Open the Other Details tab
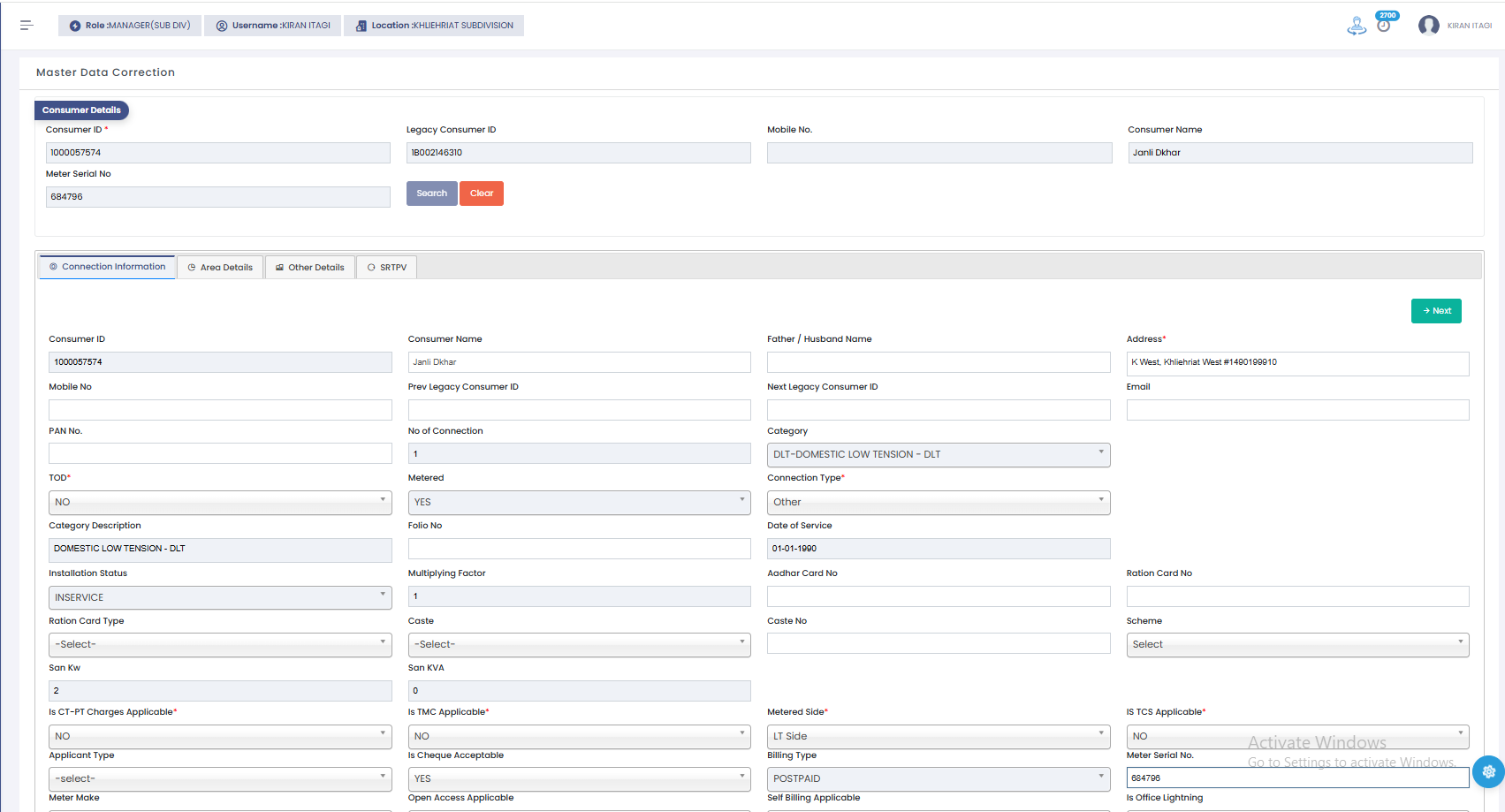 pyautogui.click(x=310, y=267)
